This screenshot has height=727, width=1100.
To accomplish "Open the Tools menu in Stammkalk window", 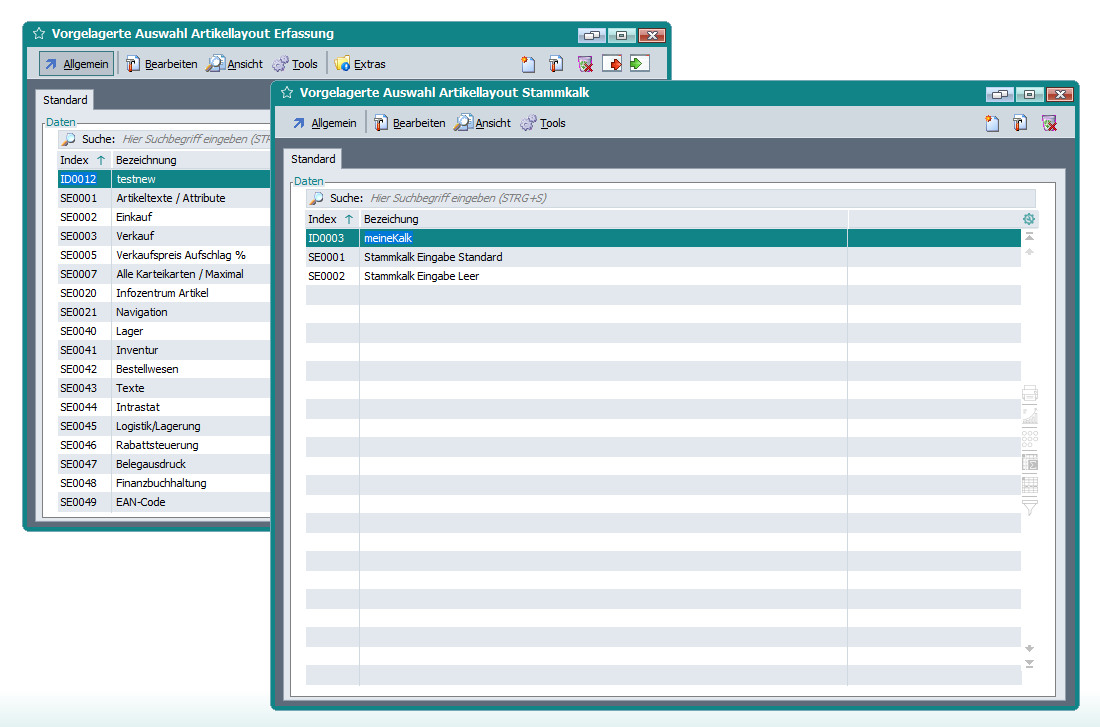I will [x=543, y=123].
